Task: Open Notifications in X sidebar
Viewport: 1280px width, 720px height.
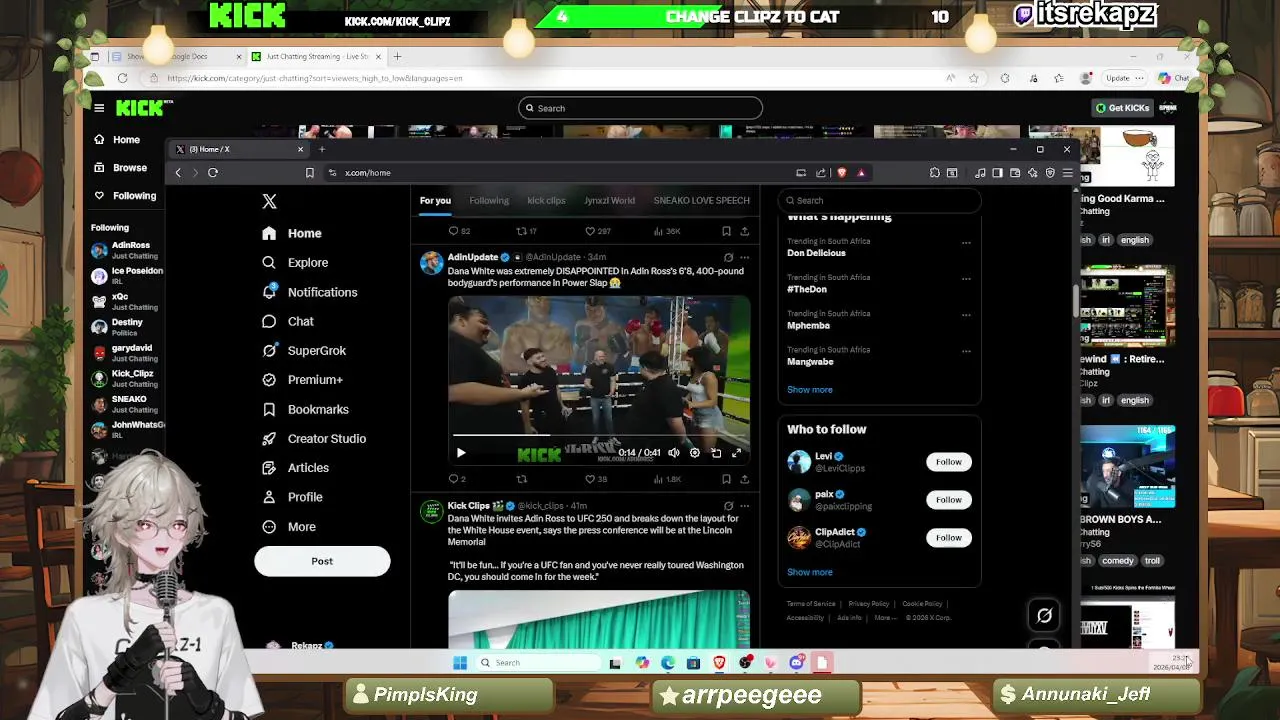Action: [x=309, y=292]
